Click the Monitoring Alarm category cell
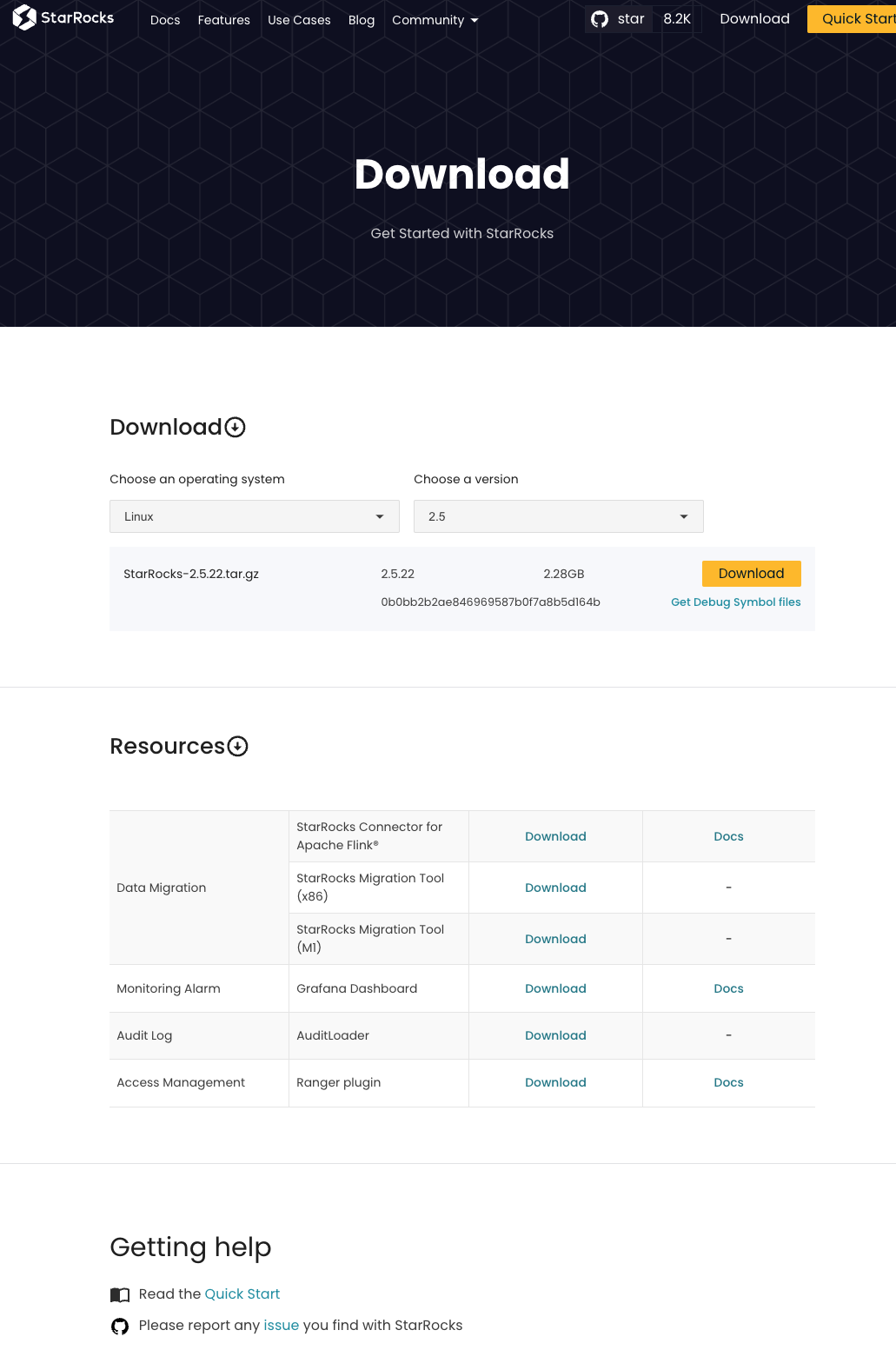 pyautogui.click(x=199, y=988)
